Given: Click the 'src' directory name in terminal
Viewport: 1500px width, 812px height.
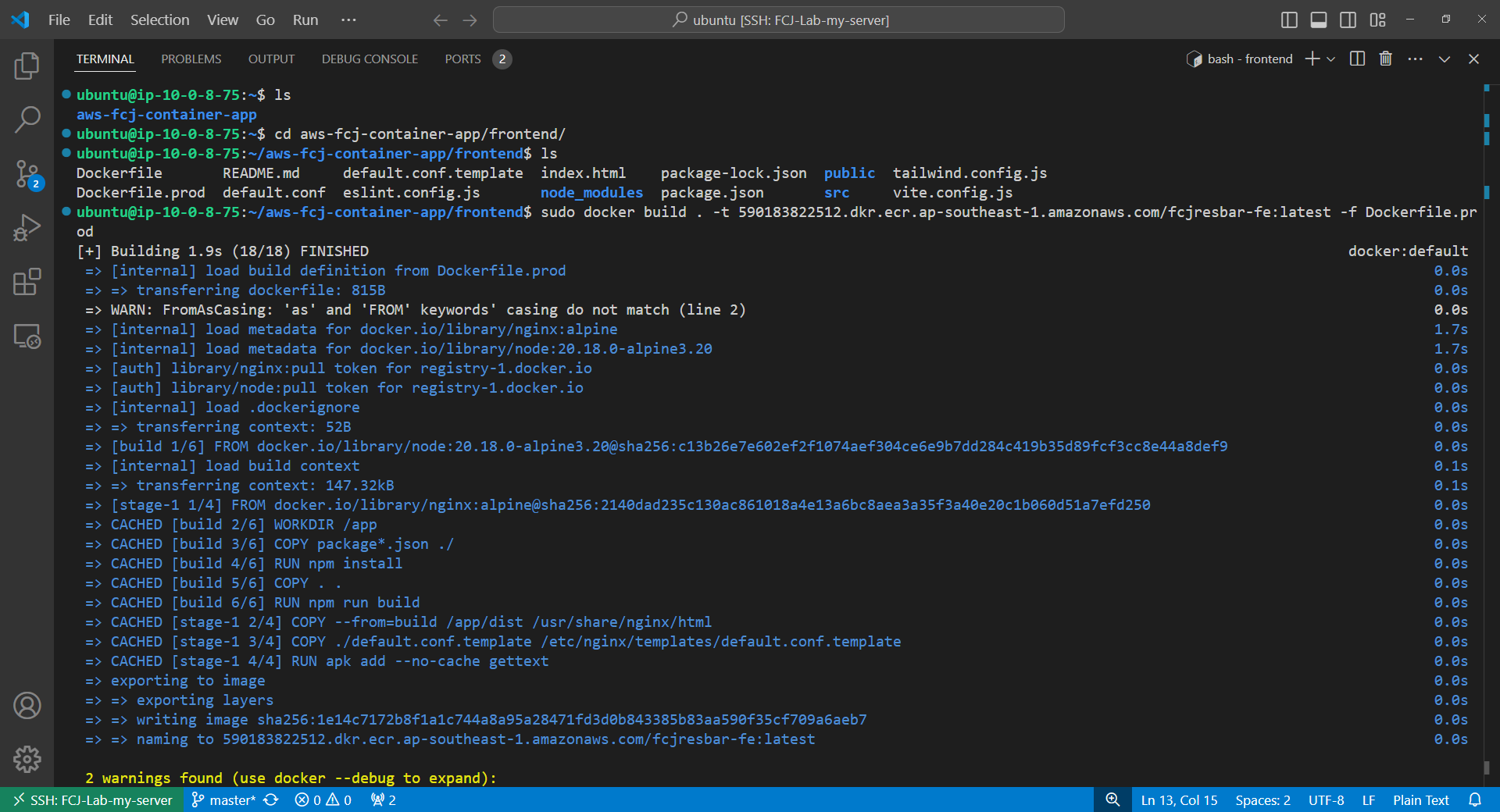Looking at the screenshot, I should (x=837, y=193).
